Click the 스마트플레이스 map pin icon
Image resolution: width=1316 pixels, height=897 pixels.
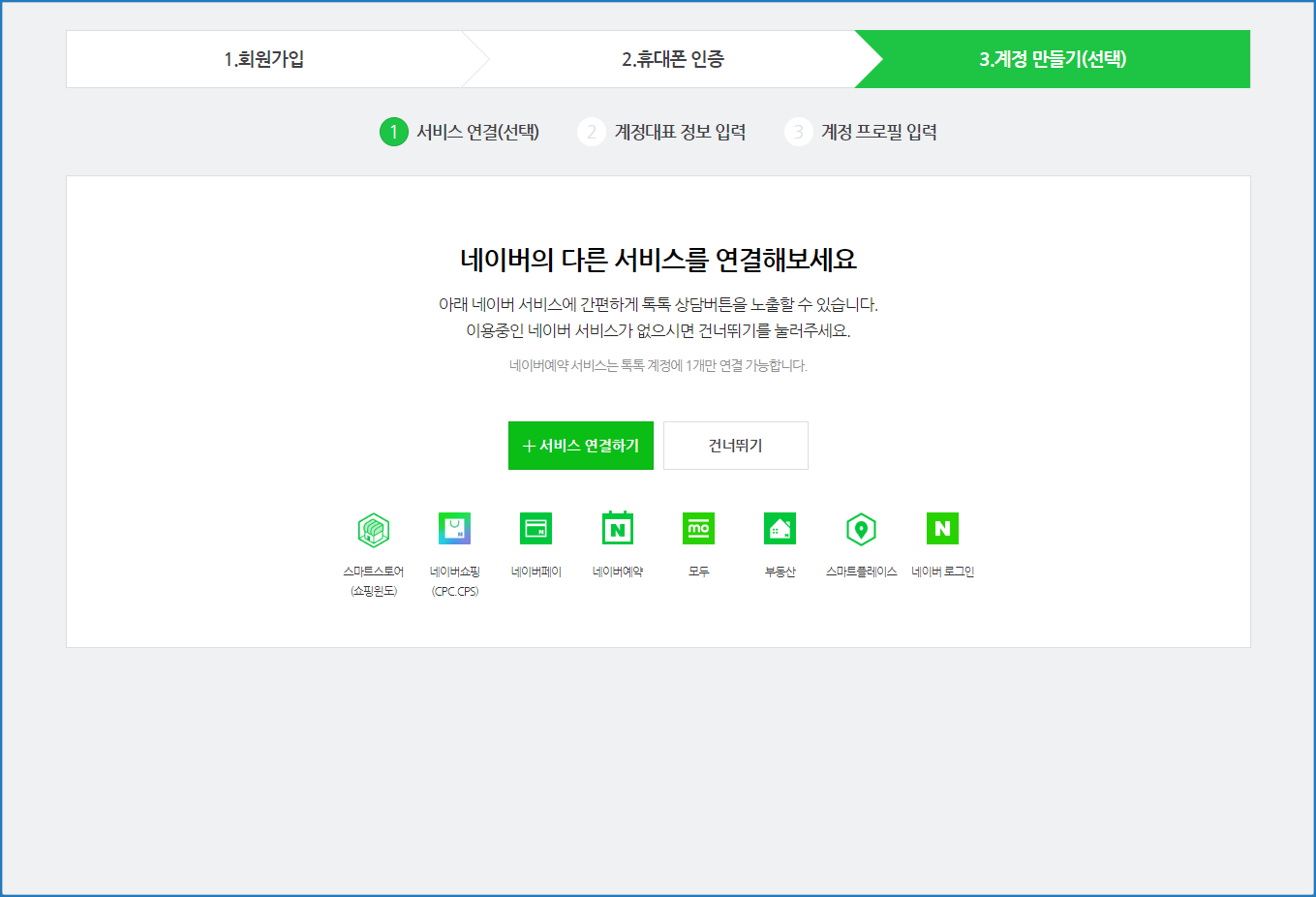pos(861,530)
